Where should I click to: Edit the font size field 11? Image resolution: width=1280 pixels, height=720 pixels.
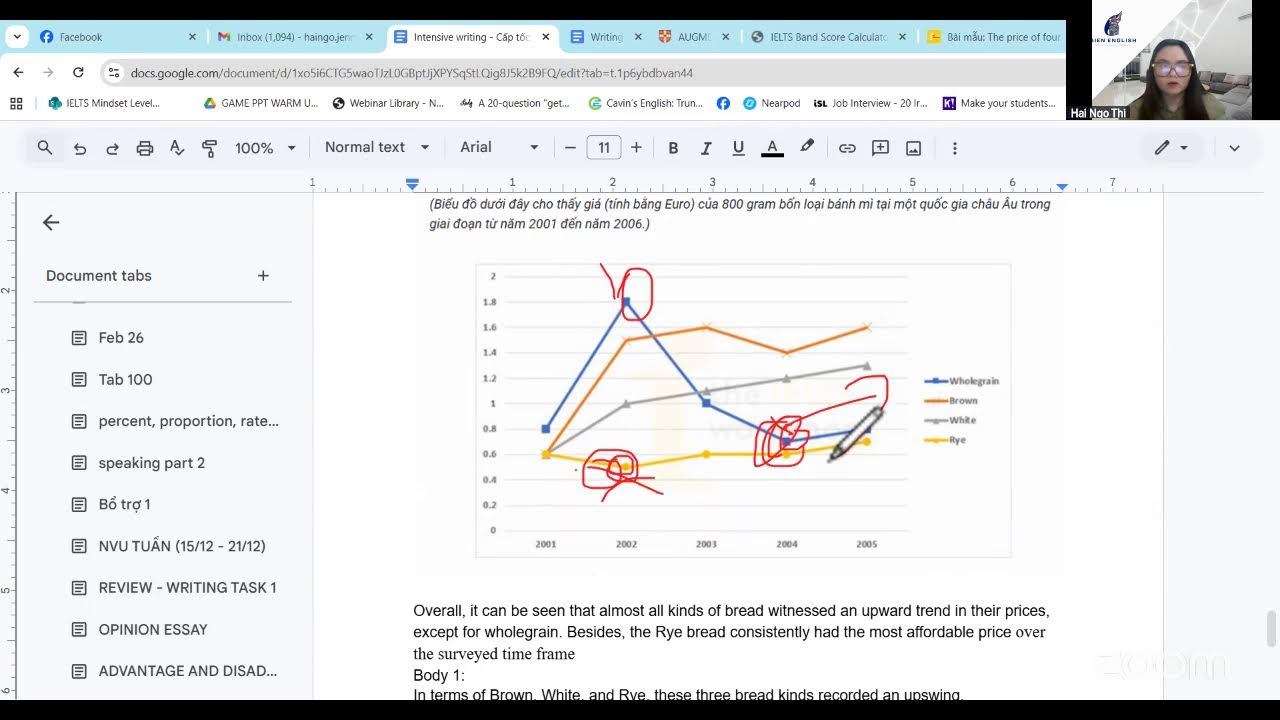point(603,148)
